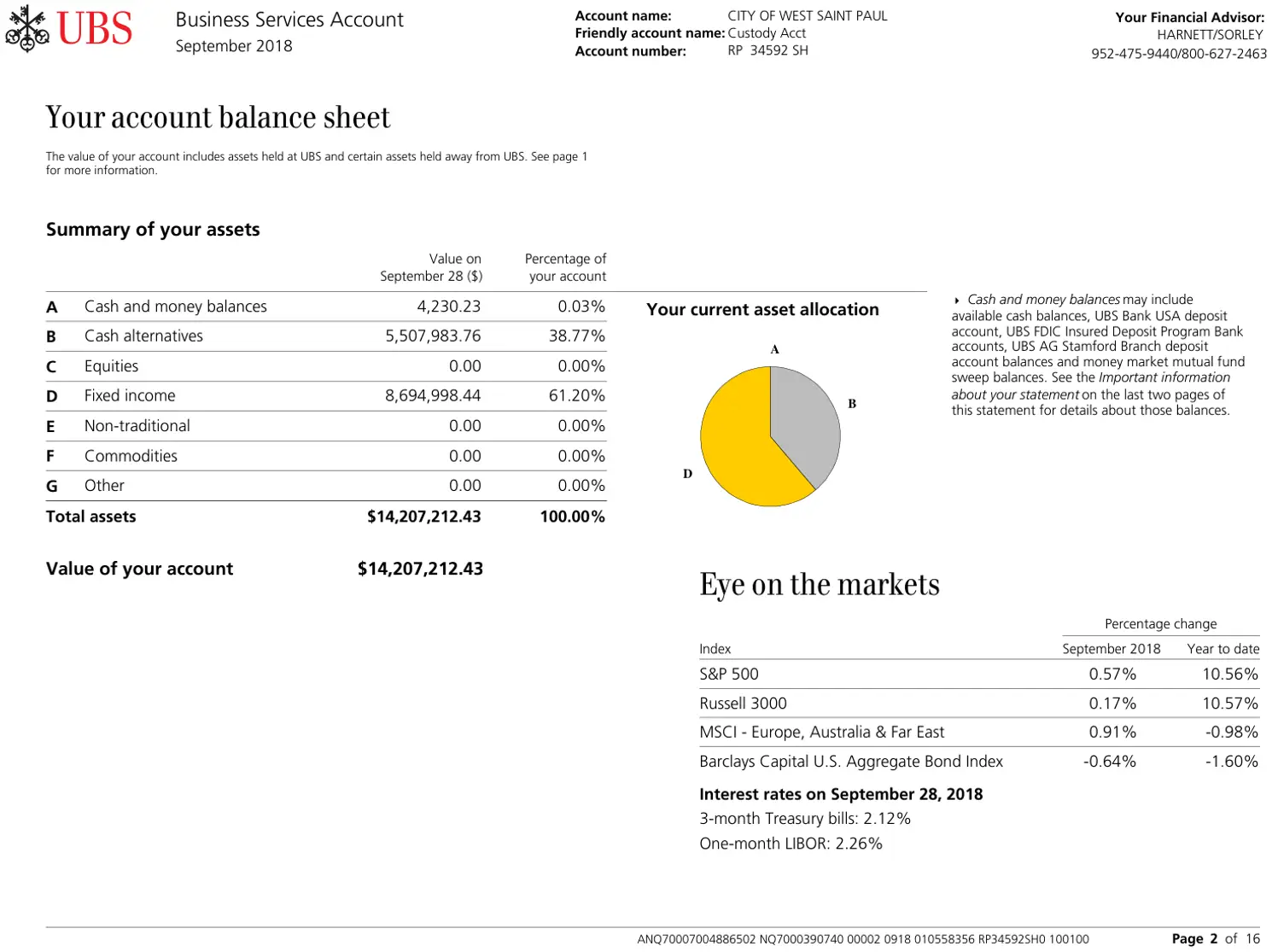Click the 61.20% percentage for Fixed income
Image resolution: width=1272 pixels, height=952 pixels.
point(577,396)
